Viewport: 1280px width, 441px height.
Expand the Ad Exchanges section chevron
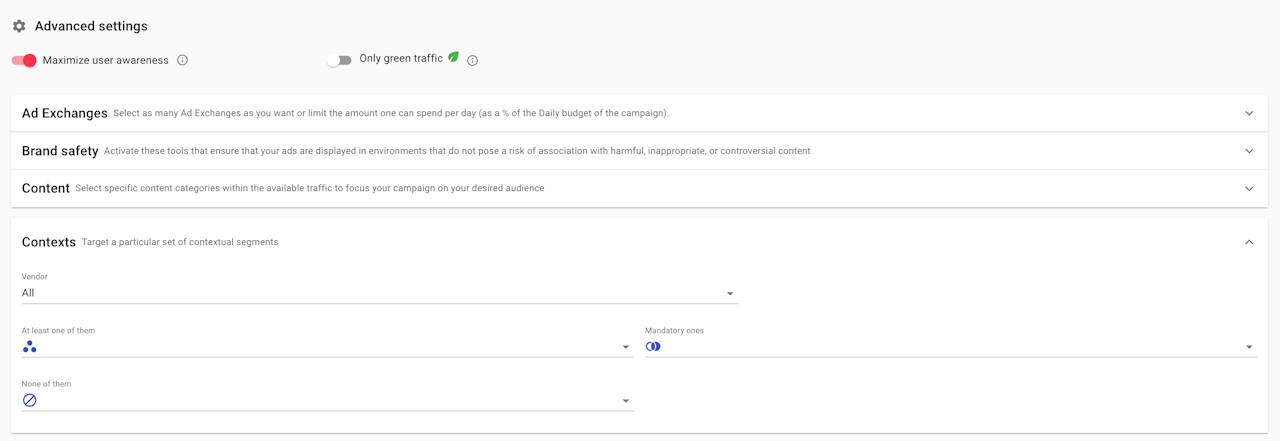tap(1249, 113)
